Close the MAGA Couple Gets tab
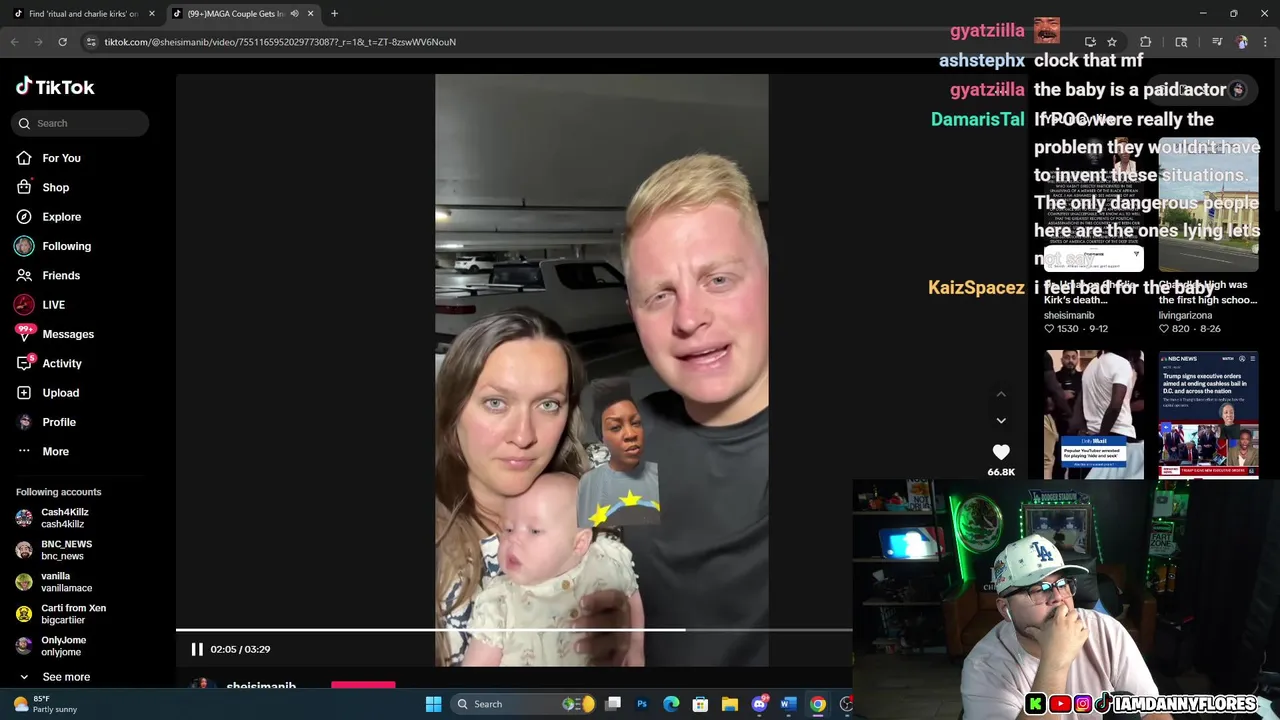 click(310, 14)
